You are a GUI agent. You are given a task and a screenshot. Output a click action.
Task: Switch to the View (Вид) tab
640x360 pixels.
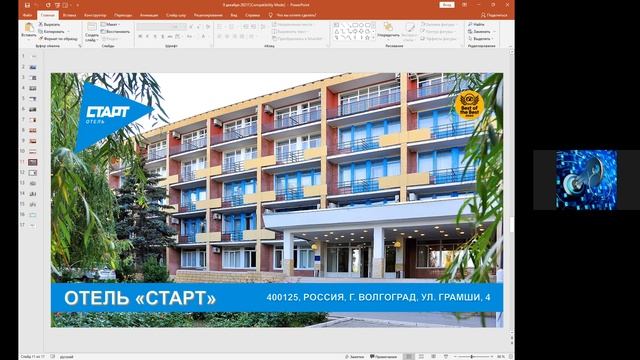(234, 15)
